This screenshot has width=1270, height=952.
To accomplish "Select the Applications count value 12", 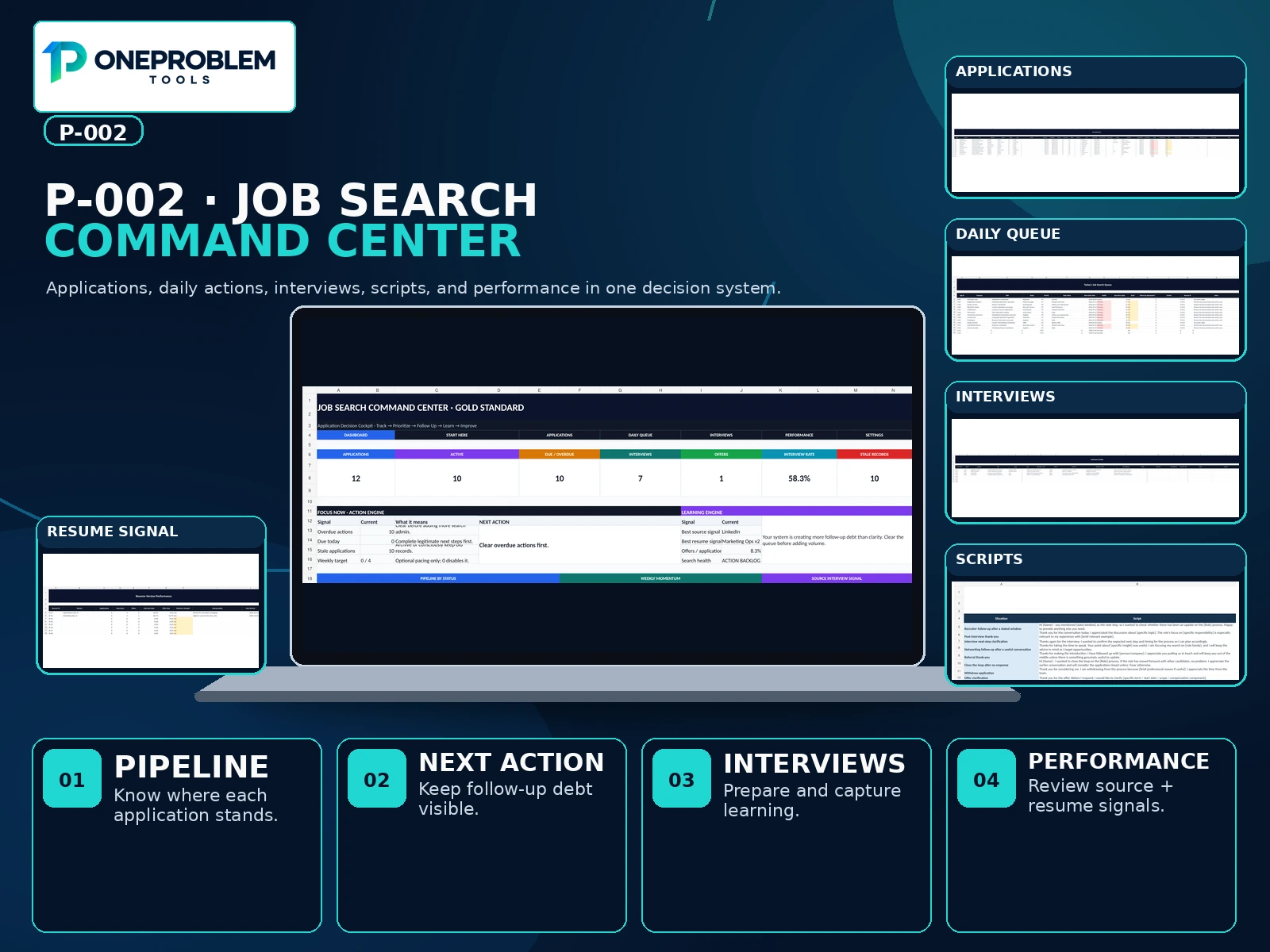I will (x=356, y=478).
